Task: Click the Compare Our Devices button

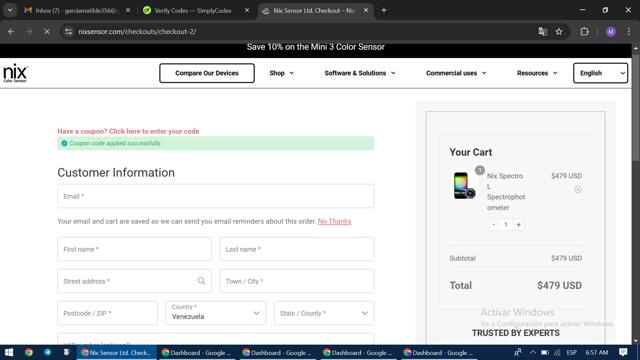Action: [x=207, y=73]
